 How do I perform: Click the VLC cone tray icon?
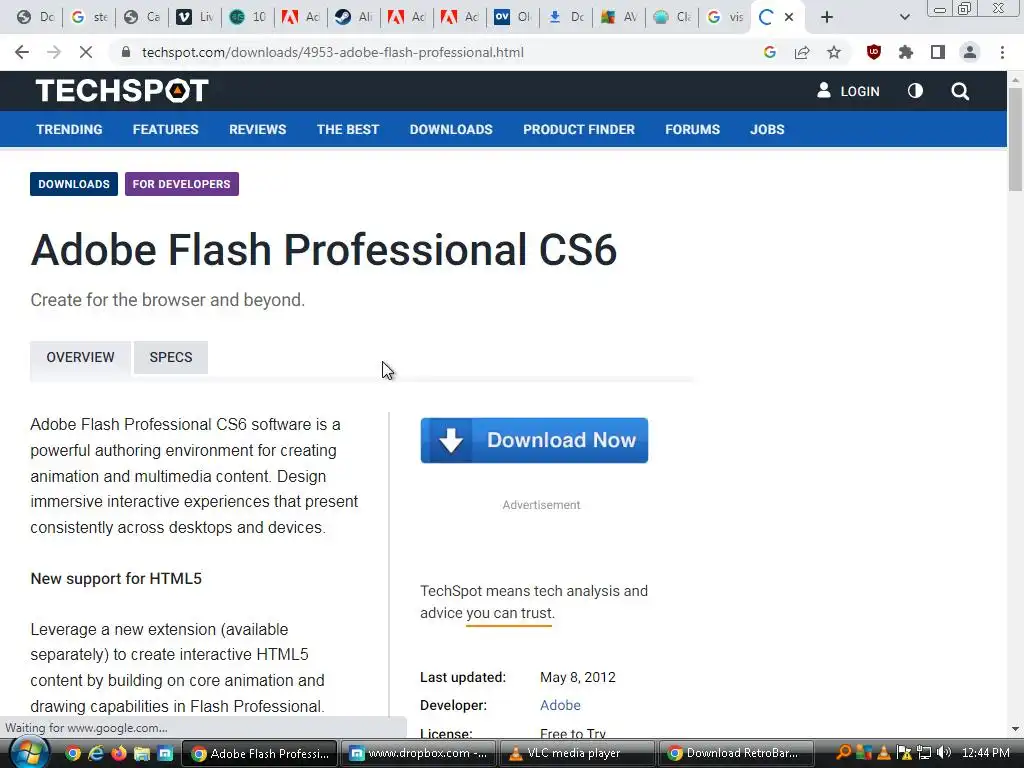(884, 753)
